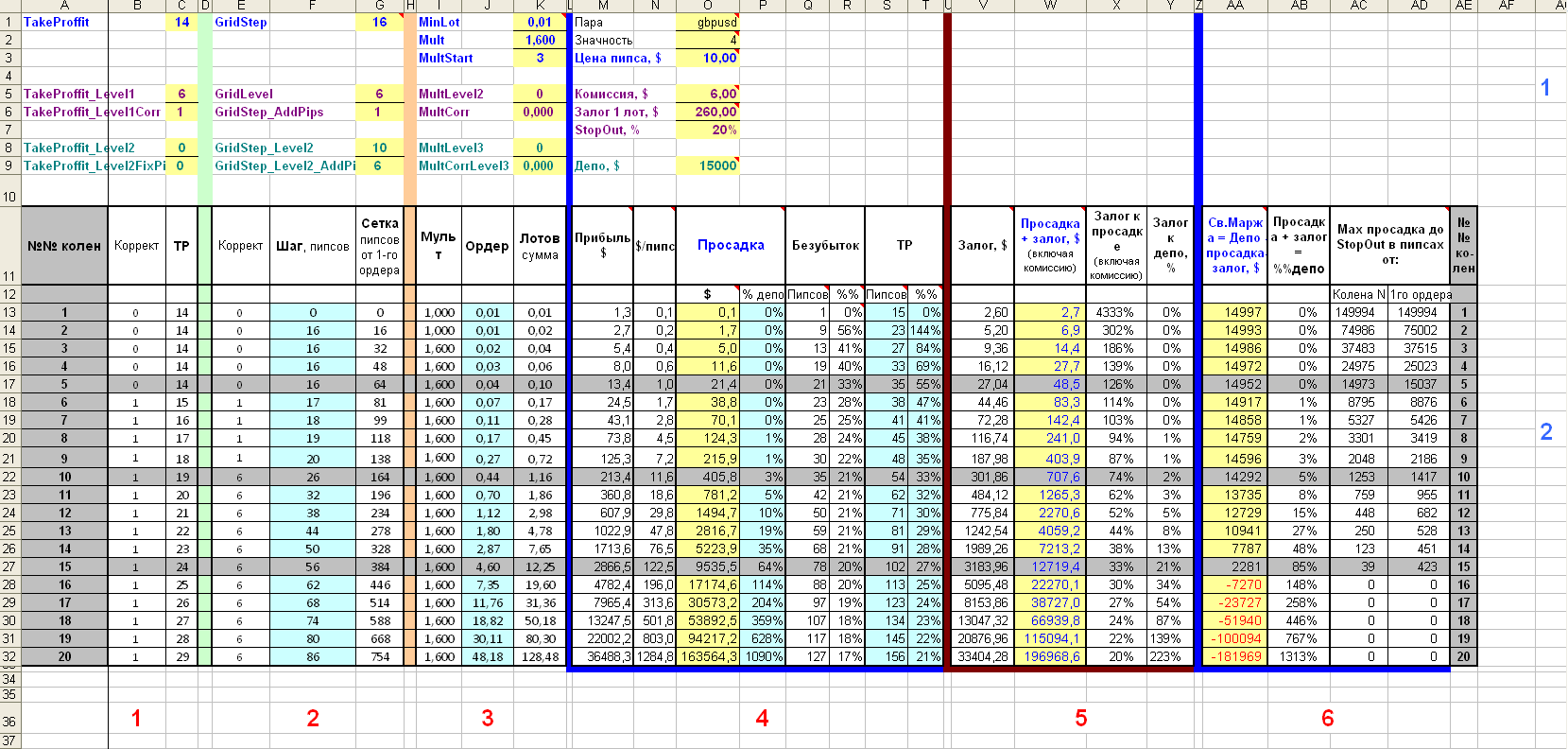Select the margin value 260,00
This screenshot has width=1568, height=749.
pyautogui.click(x=707, y=112)
